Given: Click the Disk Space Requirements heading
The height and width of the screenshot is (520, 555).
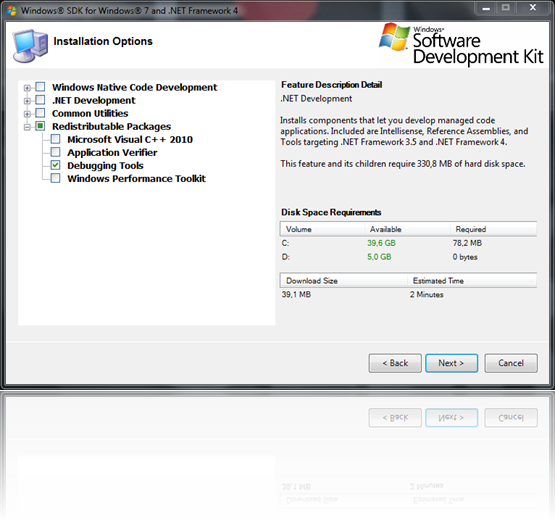Looking at the screenshot, I should 331,212.
